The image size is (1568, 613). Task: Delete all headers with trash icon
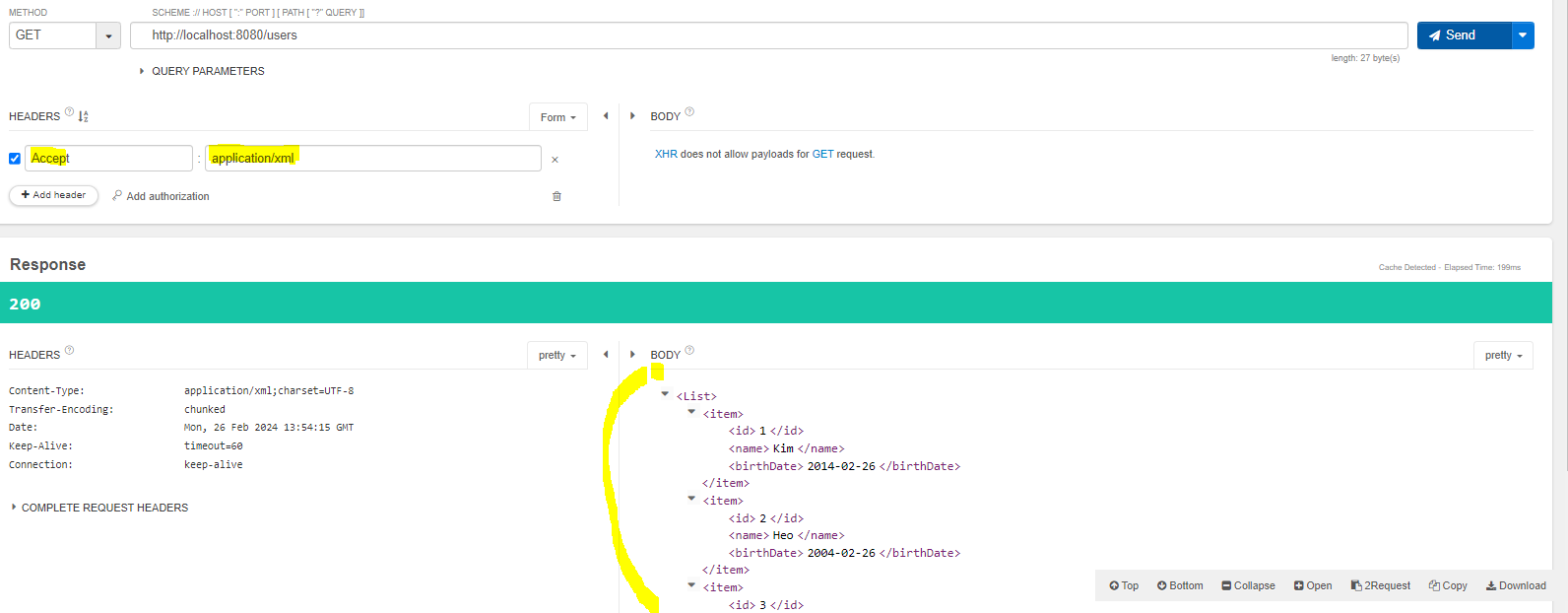(556, 196)
